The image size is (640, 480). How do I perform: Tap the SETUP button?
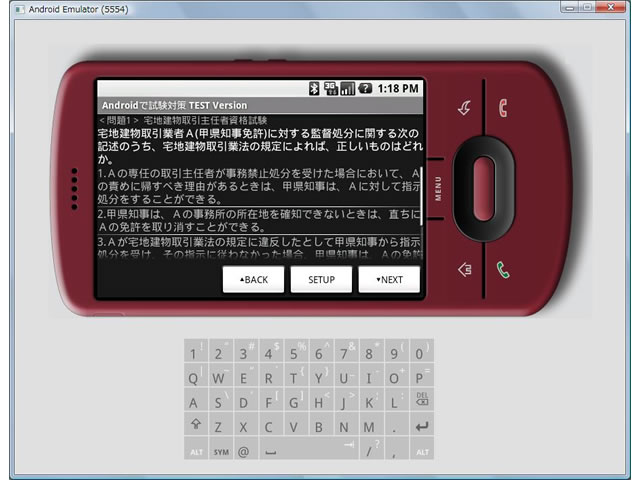point(321,280)
